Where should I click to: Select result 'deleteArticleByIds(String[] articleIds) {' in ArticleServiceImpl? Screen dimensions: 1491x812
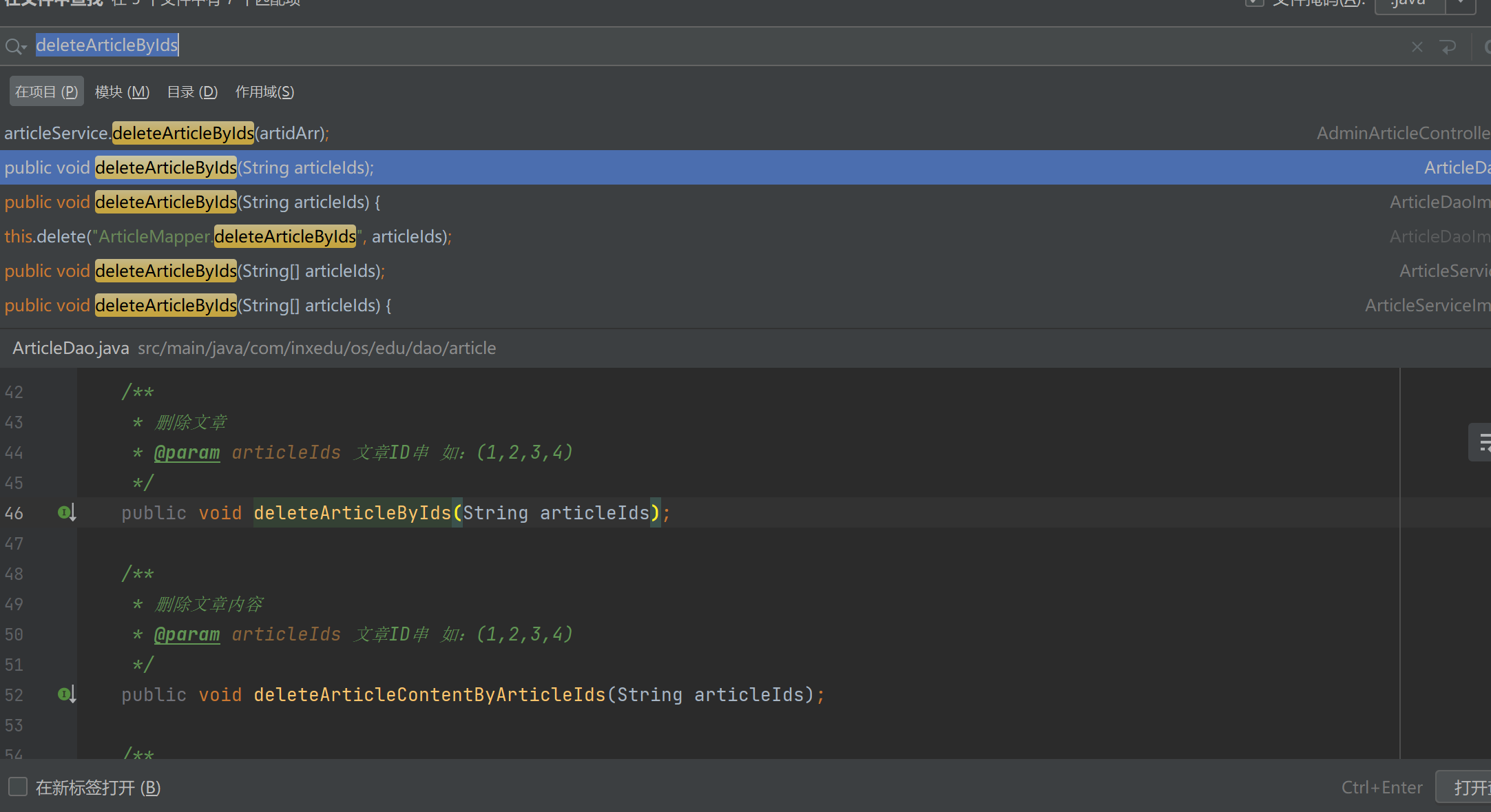click(x=745, y=305)
